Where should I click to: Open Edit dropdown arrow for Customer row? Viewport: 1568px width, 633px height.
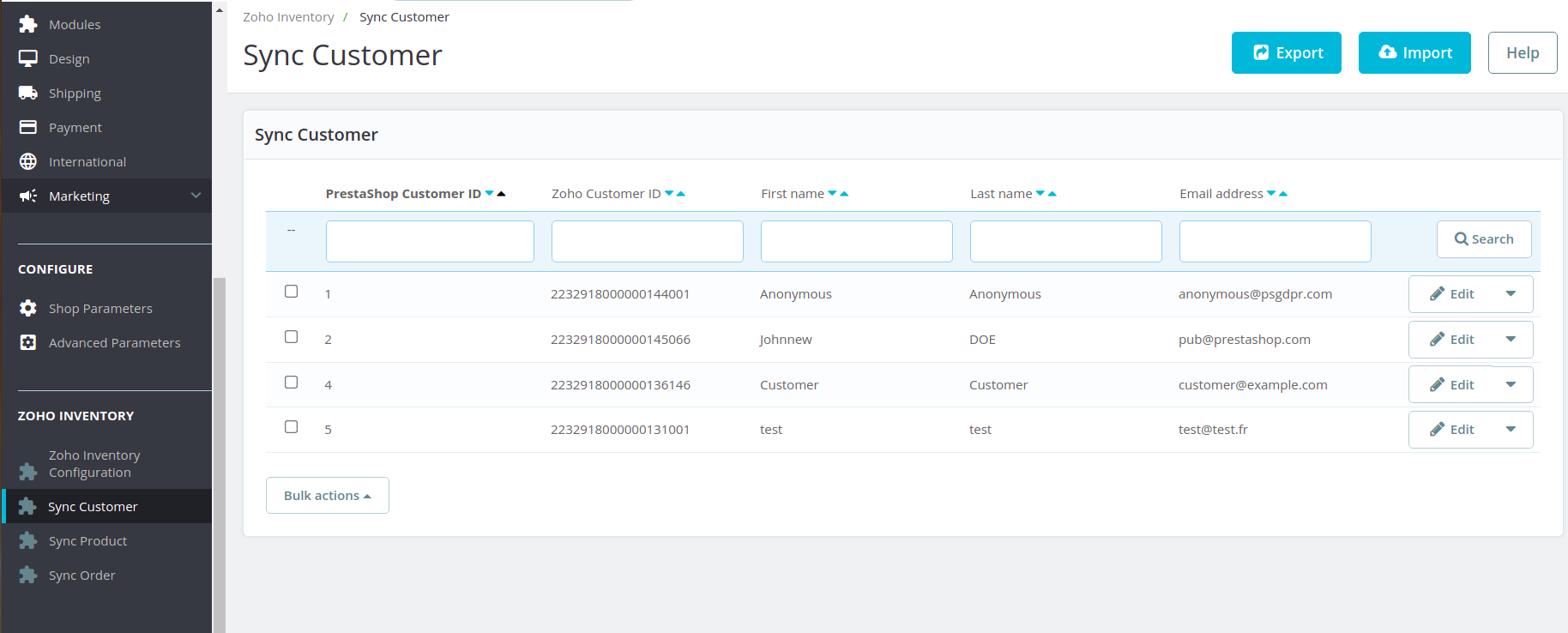pos(1511,385)
